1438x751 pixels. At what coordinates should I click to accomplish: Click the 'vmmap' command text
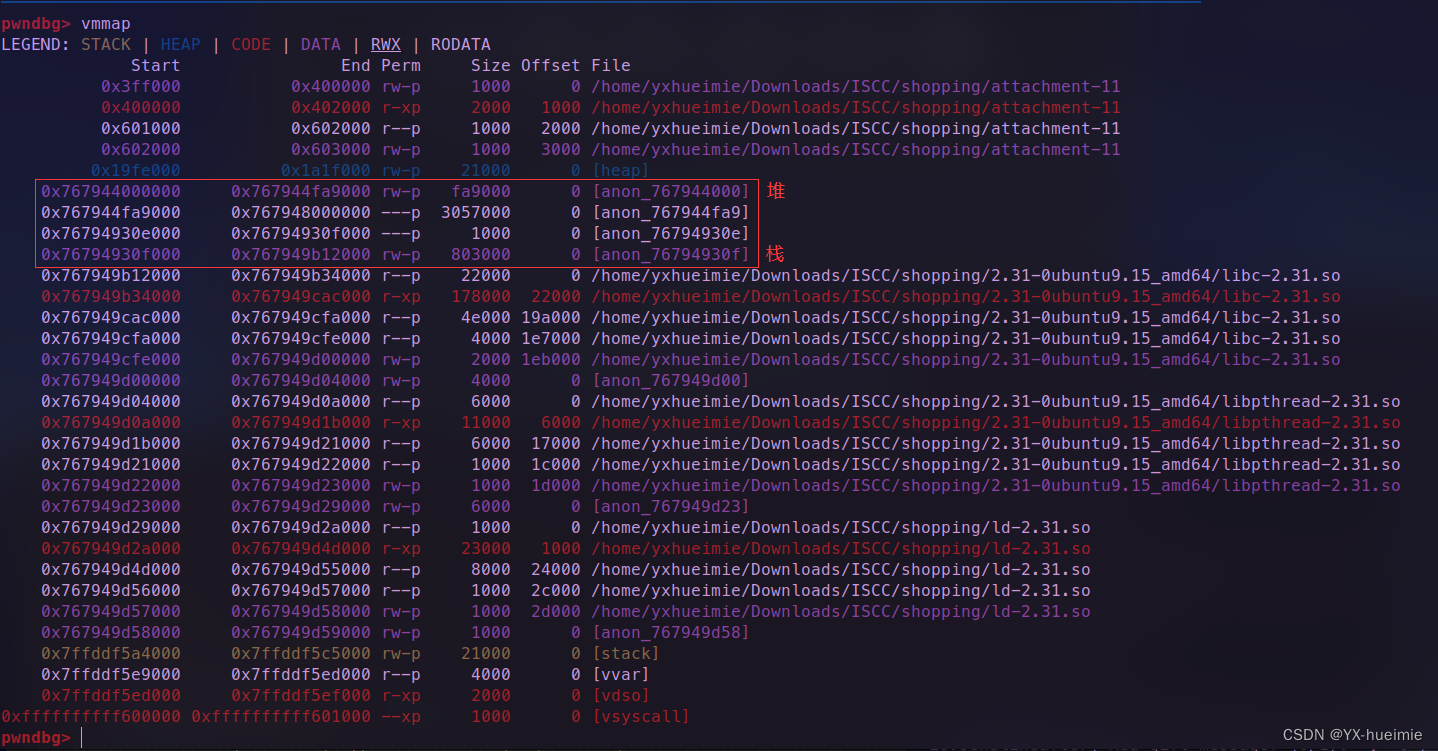coord(106,23)
